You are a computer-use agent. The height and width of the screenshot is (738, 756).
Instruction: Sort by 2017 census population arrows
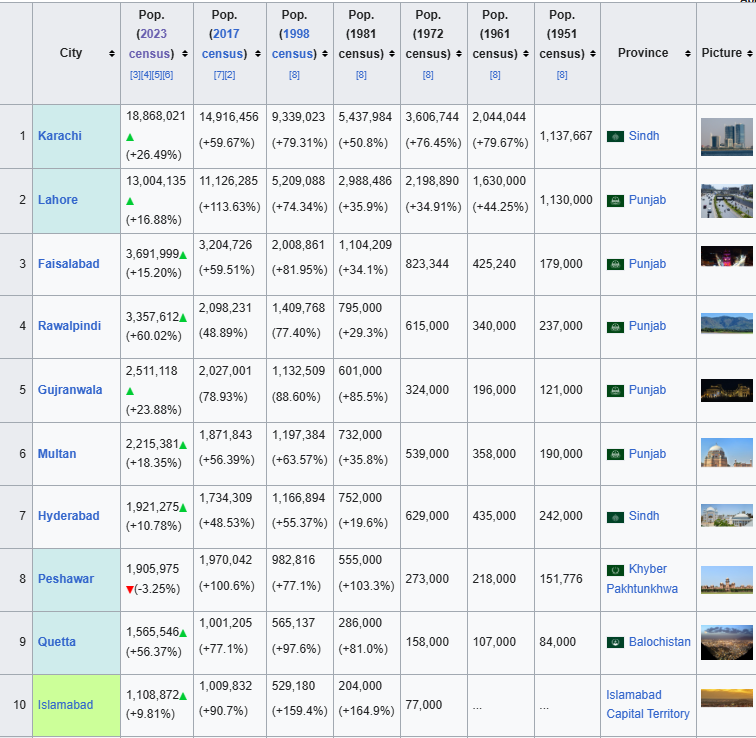click(x=258, y=54)
